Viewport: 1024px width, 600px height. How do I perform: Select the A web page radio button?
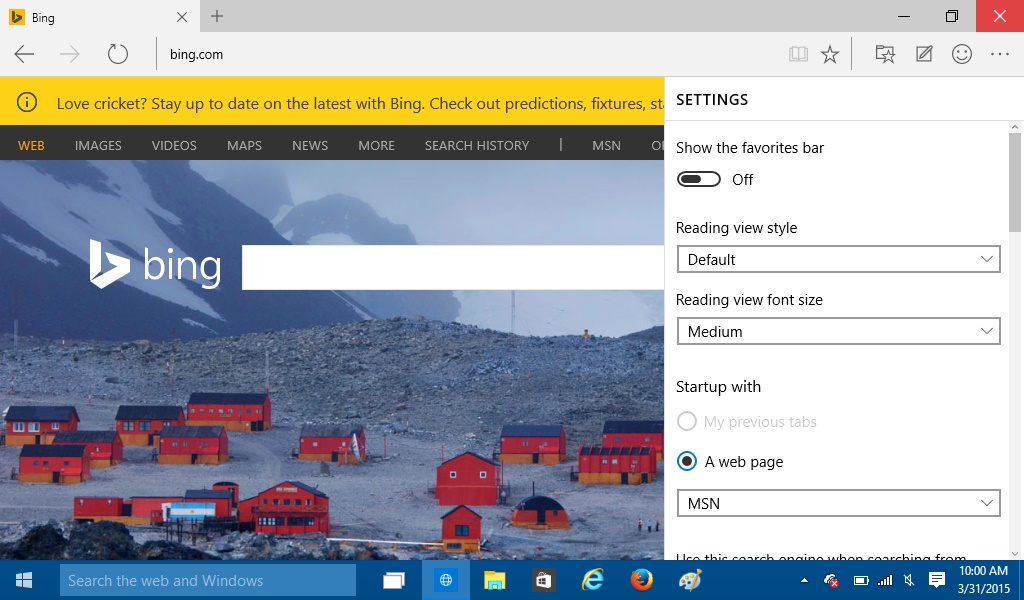(x=687, y=461)
